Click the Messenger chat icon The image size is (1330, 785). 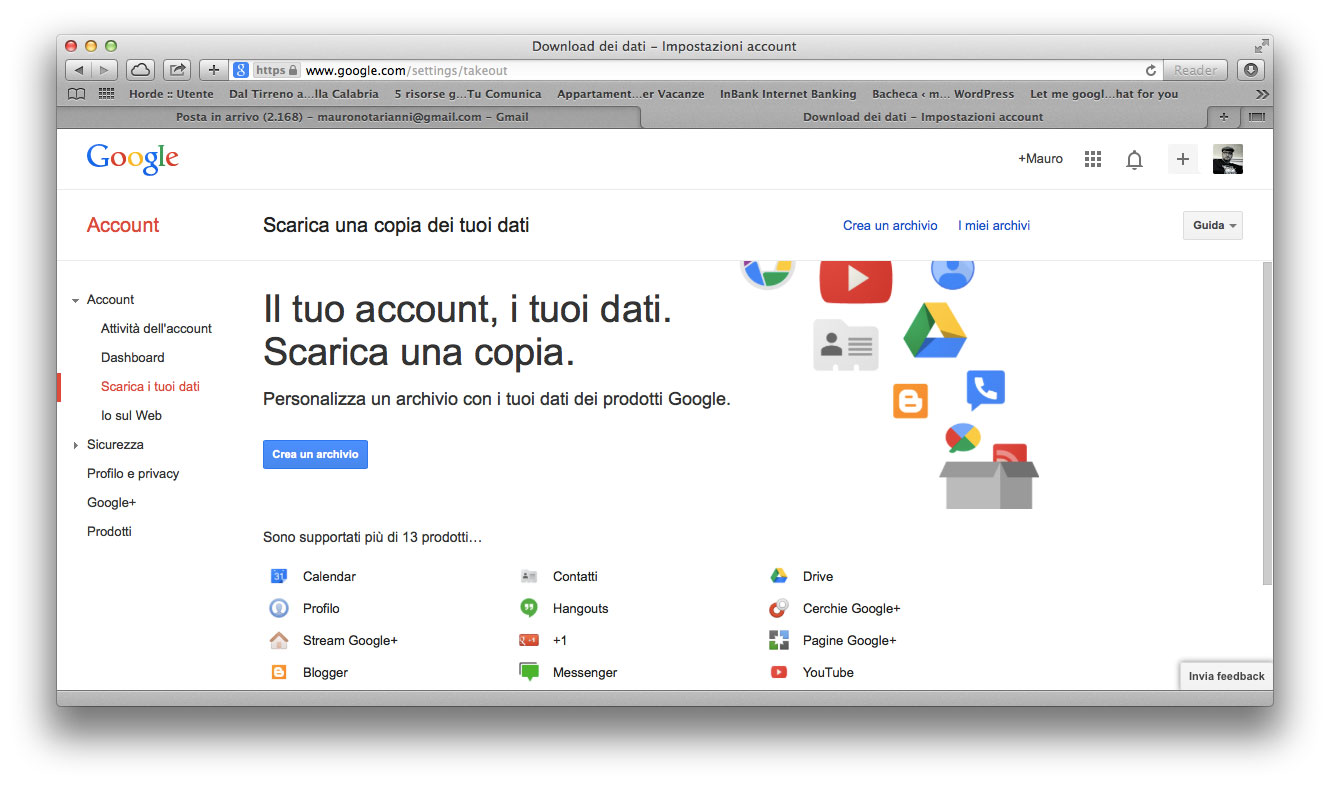click(529, 672)
